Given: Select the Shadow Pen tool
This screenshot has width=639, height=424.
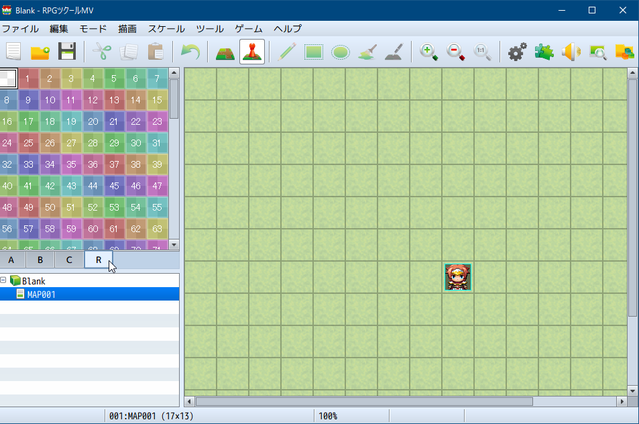Looking at the screenshot, I should coord(394,52).
